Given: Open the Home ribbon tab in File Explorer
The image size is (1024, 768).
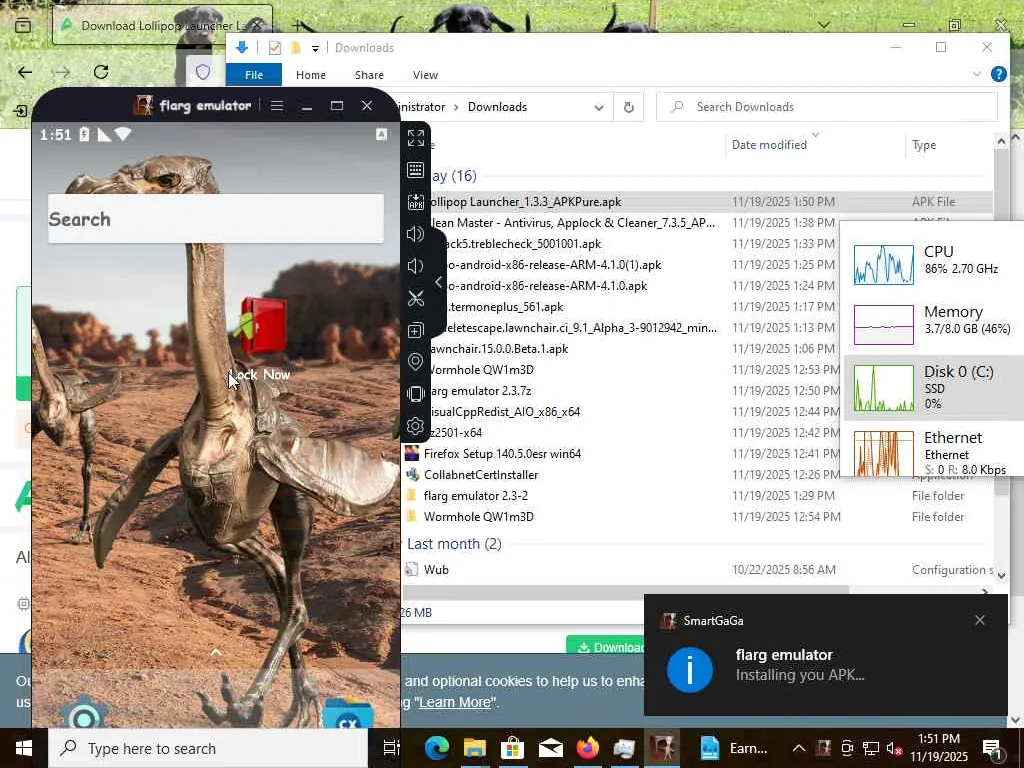Looking at the screenshot, I should (311, 75).
